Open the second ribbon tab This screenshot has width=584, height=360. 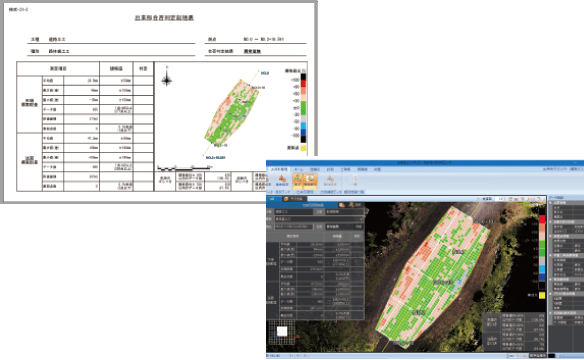299,169
